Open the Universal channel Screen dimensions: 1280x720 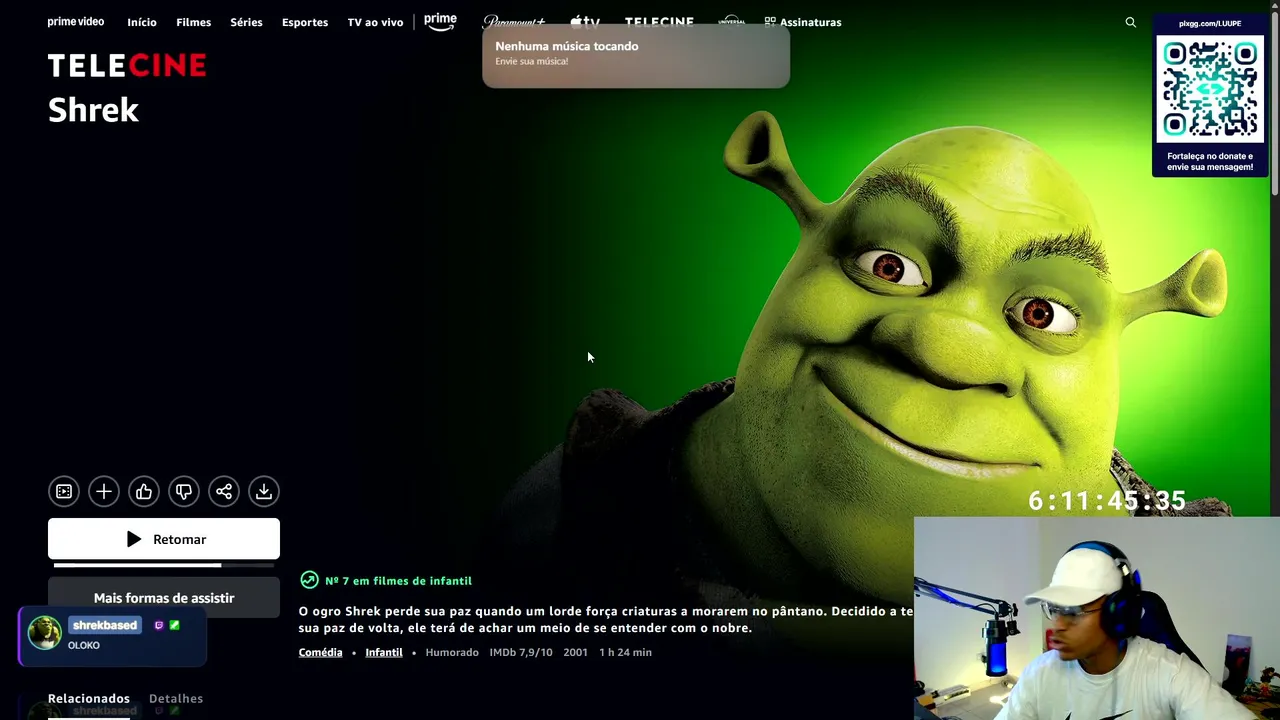click(732, 21)
